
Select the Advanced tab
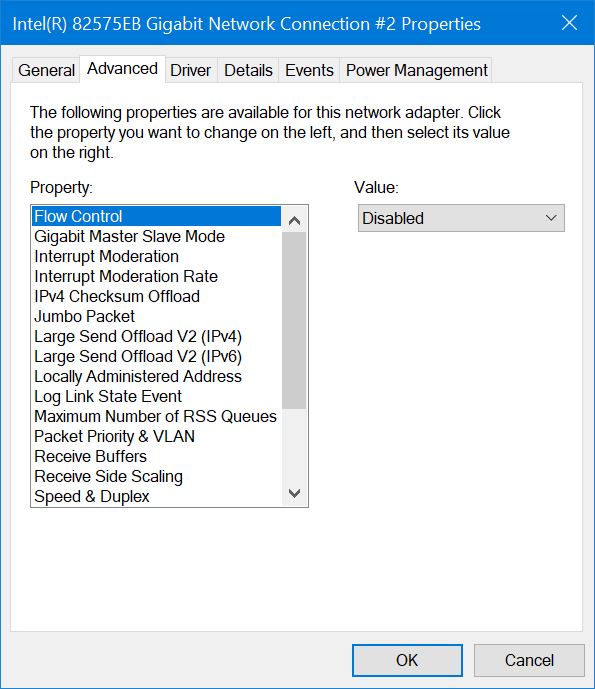tap(122, 69)
